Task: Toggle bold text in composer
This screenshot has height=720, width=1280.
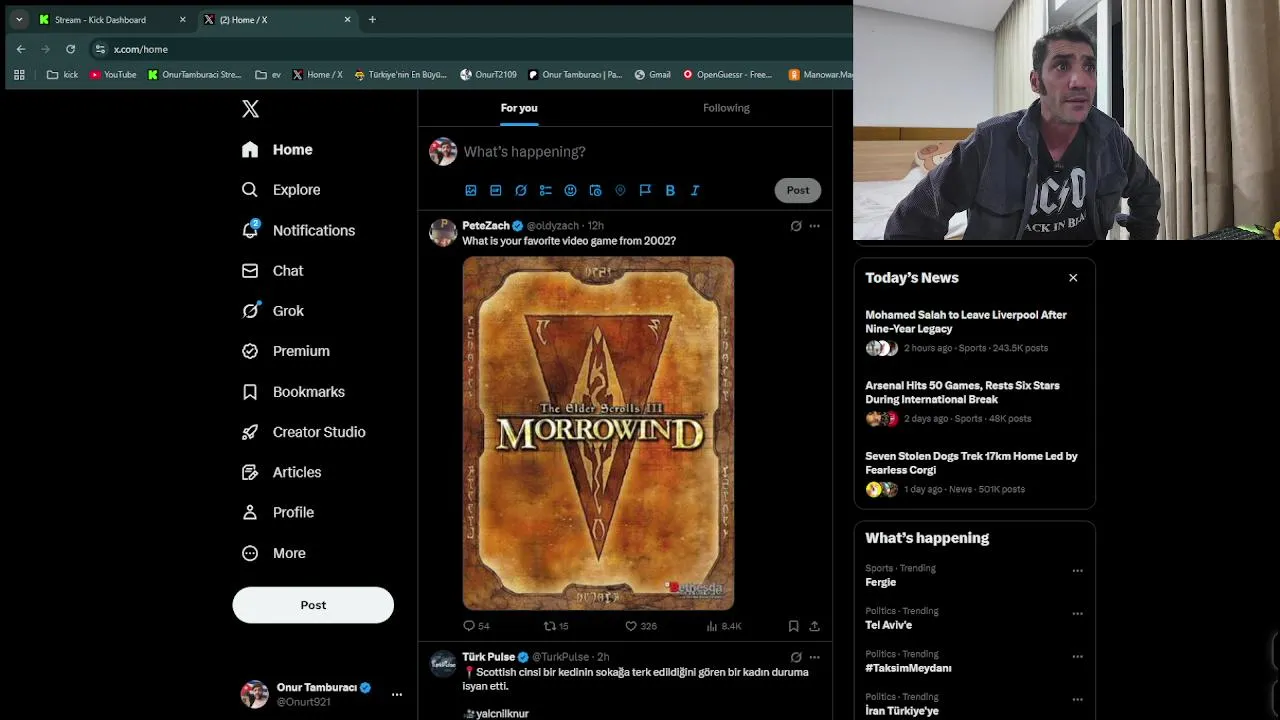Action: pos(670,190)
